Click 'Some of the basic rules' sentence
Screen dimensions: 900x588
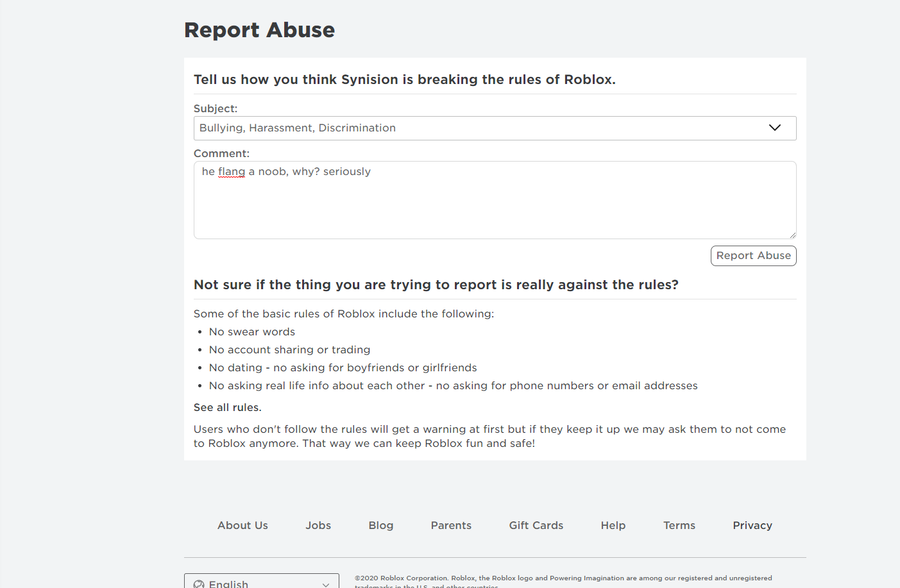click(343, 314)
